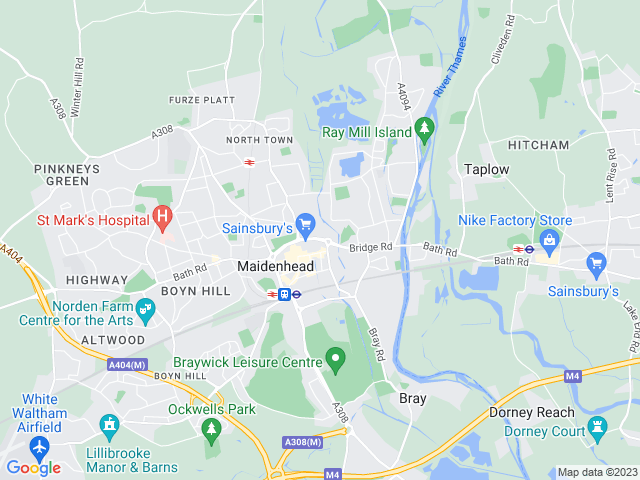Click the Map data ©2023 attribution
Image resolution: width=640 pixels, height=480 pixels.
[x=598, y=472]
